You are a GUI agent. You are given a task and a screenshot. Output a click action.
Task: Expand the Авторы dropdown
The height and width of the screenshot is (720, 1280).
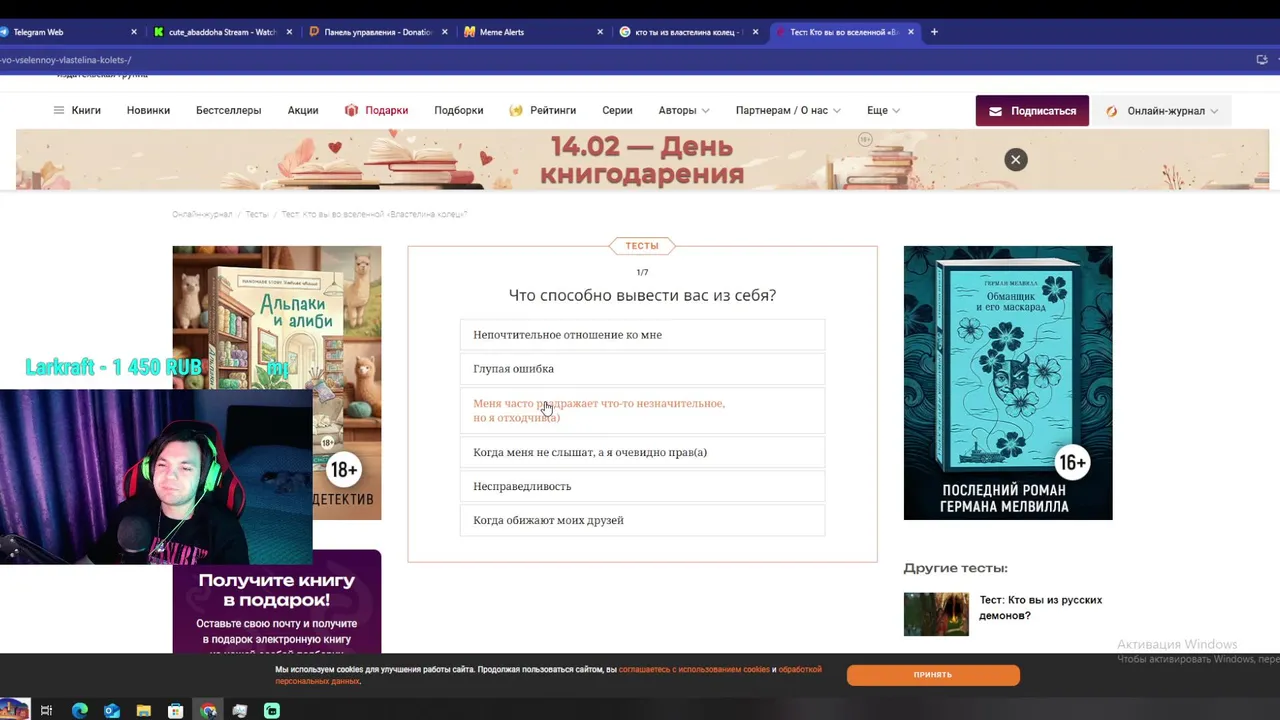pos(684,111)
